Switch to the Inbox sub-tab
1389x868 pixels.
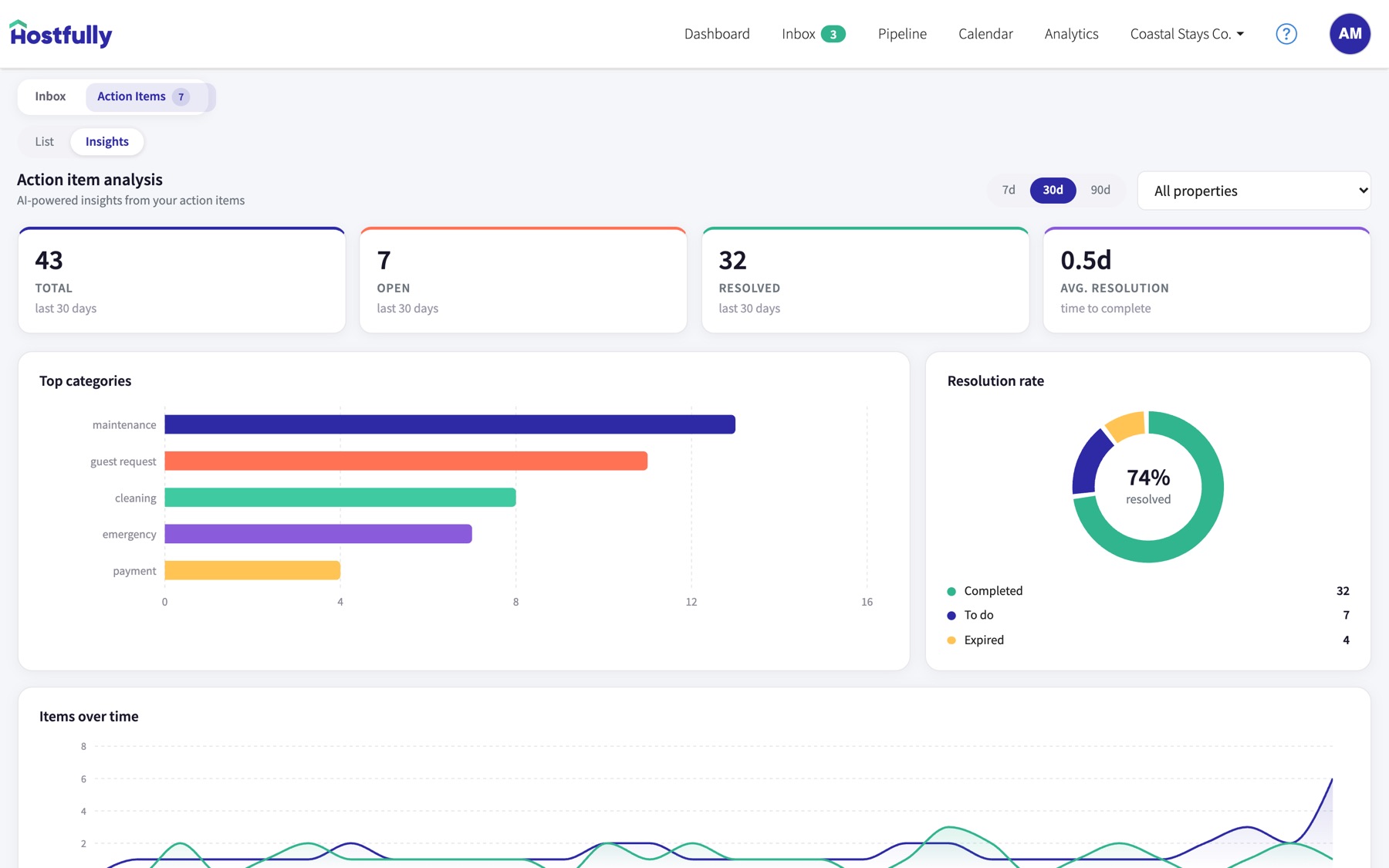(x=50, y=96)
